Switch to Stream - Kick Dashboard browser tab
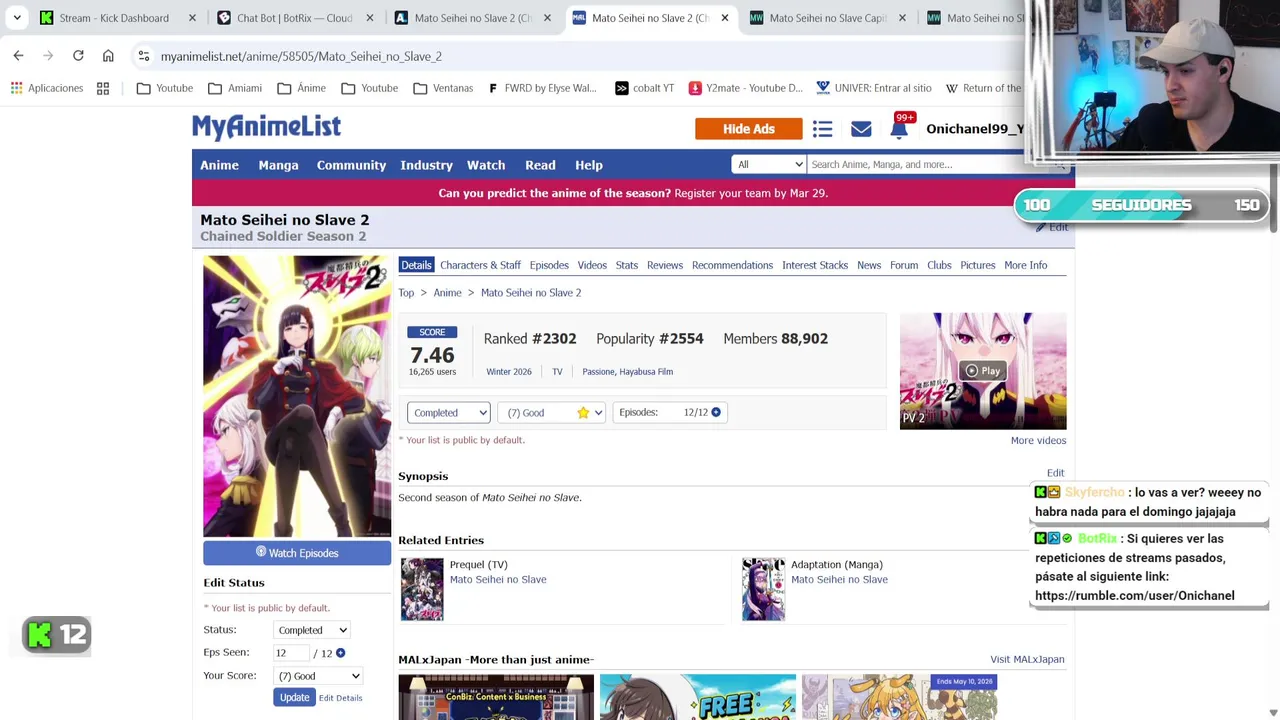1280x720 pixels. coord(114,18)
